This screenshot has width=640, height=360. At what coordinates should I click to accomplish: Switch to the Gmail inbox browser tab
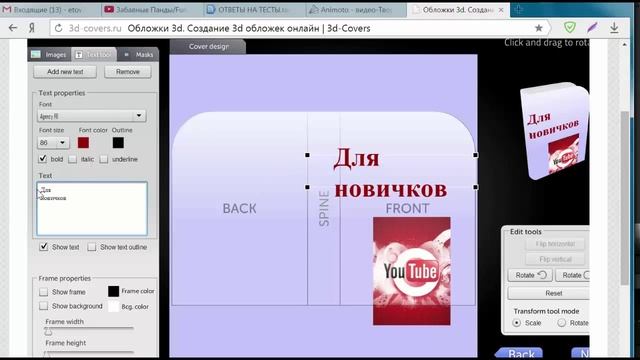click(x=48, y=9)
